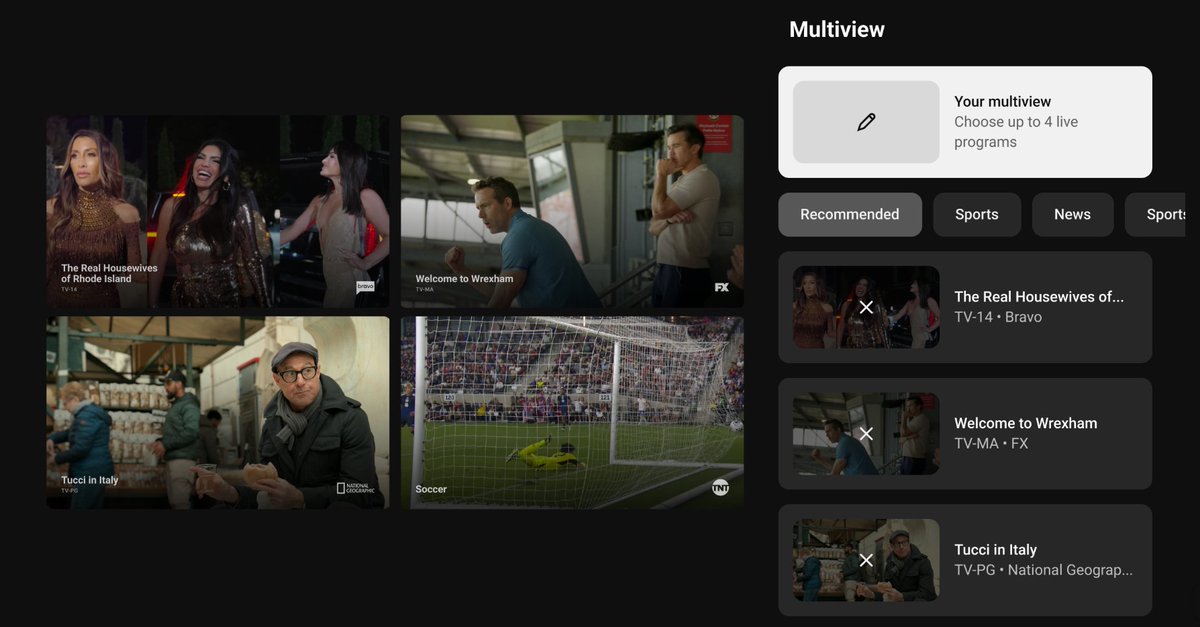Remove The Real Housewives via its X icon
The width and height of the screenshot is (1200, 627).
pos(866,307)
